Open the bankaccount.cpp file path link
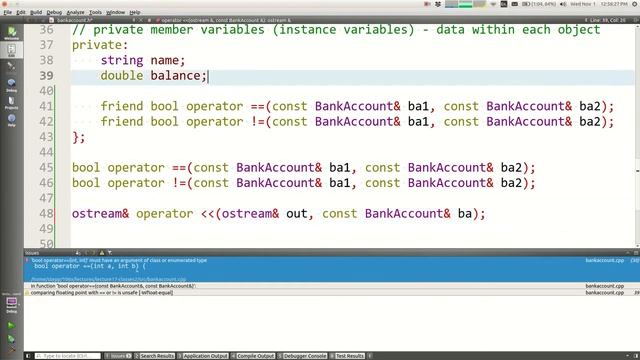640x360 pixels. point(109,280)
